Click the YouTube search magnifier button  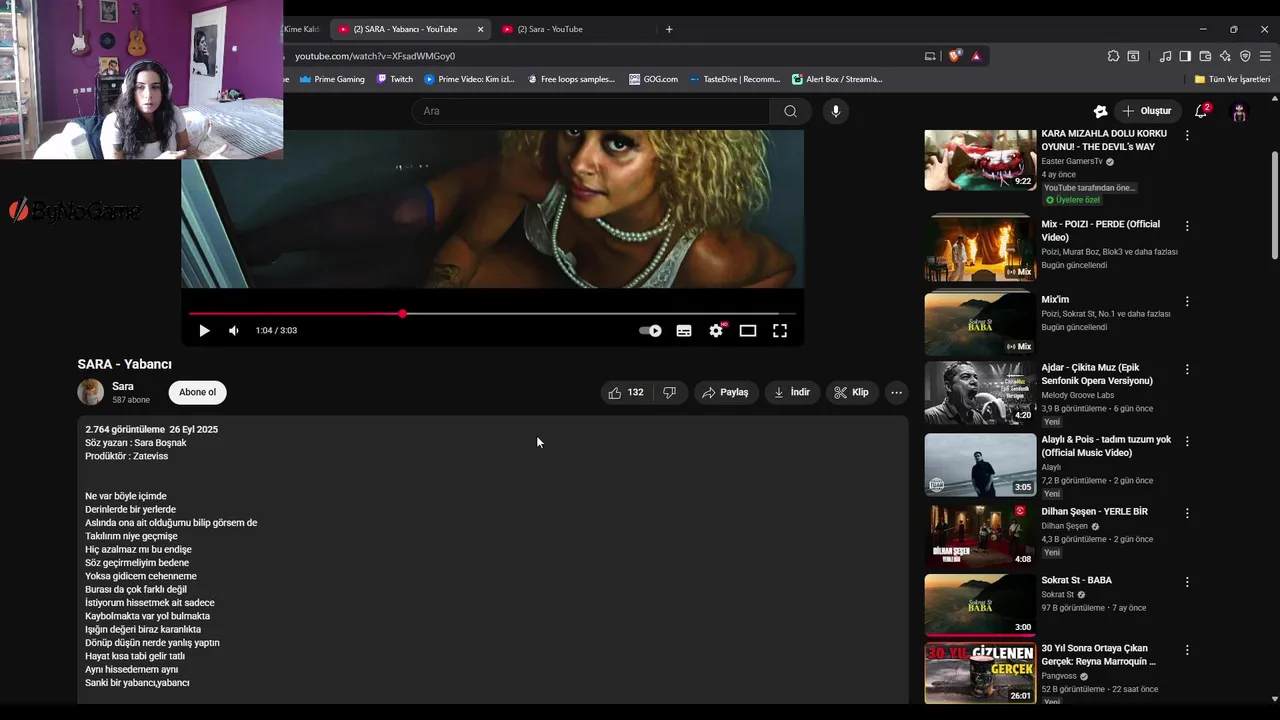[x=791, y=111]
